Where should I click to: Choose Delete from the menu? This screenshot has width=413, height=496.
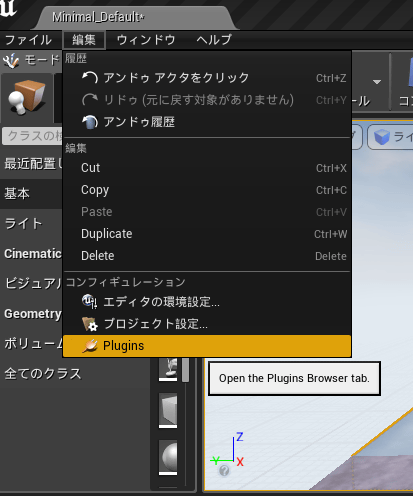(207, 256)
